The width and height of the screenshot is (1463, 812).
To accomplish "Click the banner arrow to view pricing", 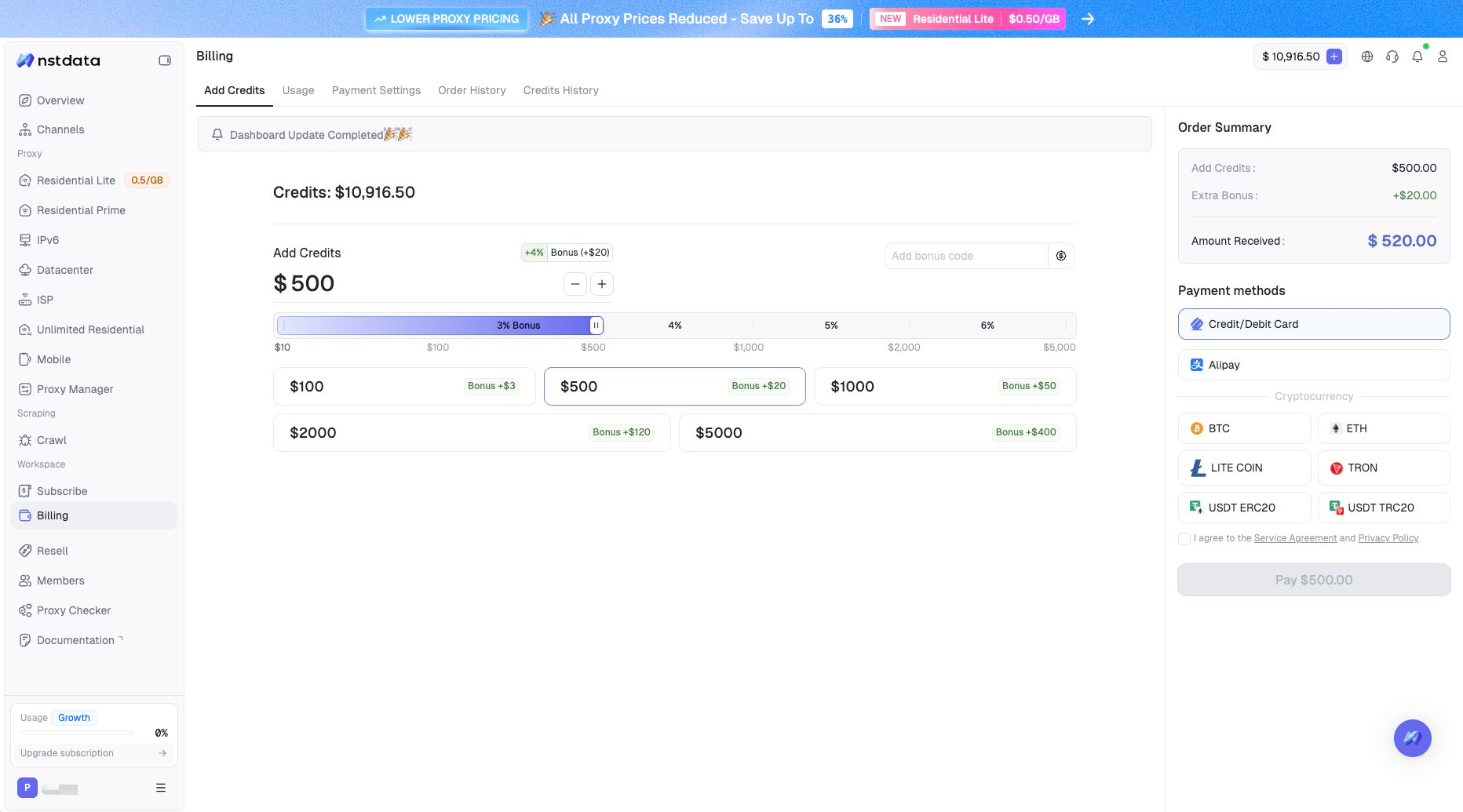I will [x=1088, y=19].
